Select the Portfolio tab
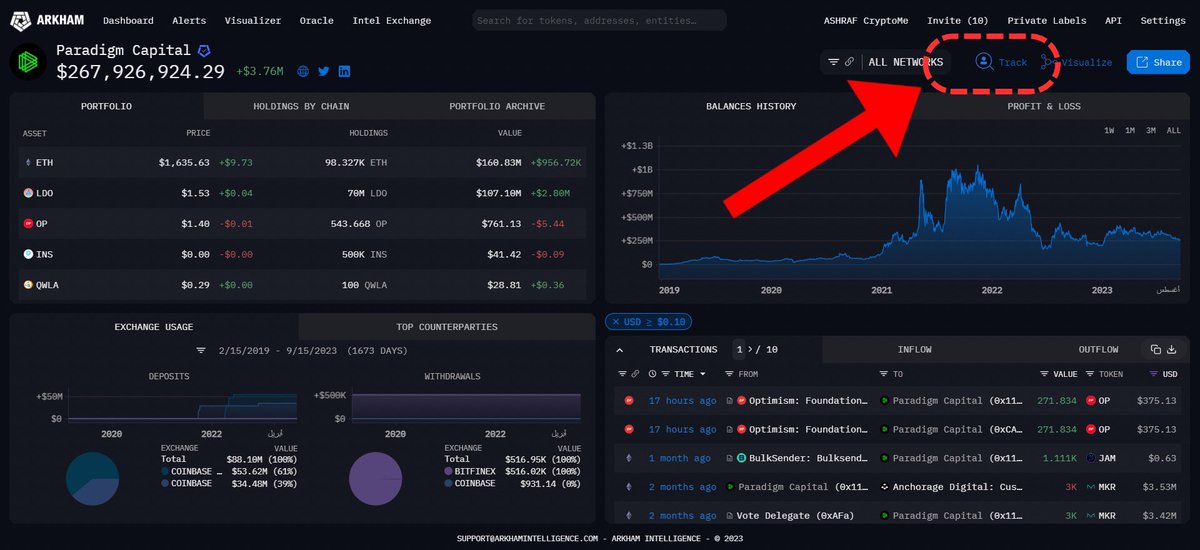This screenshot has width=1200, height=550. (107, 106)
